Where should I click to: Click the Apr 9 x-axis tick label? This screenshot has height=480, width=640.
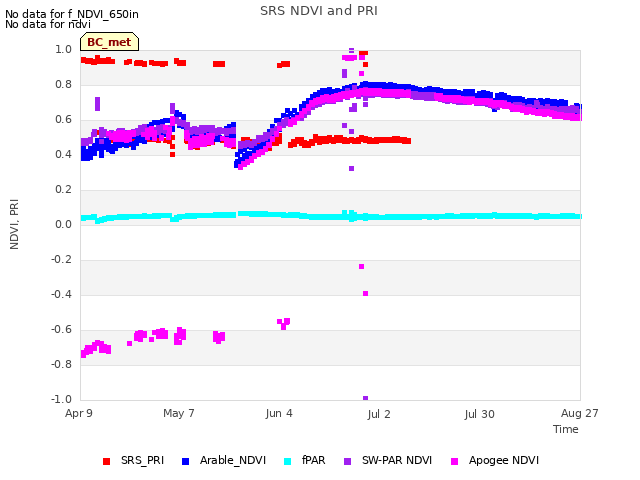79,413
